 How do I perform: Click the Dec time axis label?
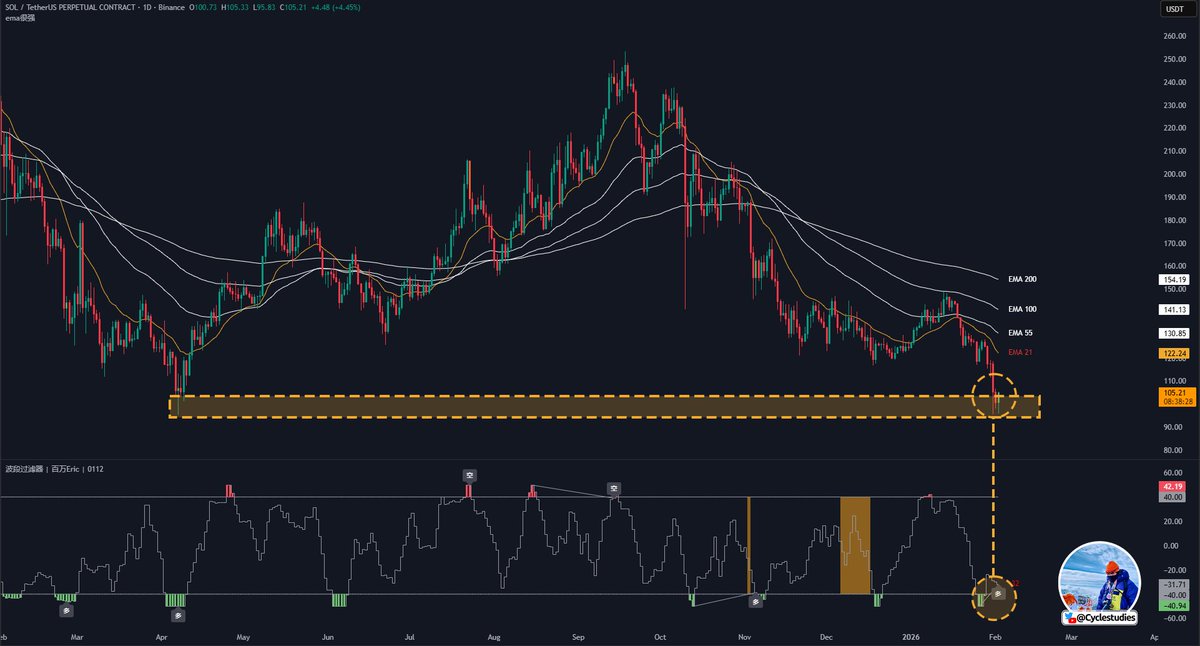827,636
